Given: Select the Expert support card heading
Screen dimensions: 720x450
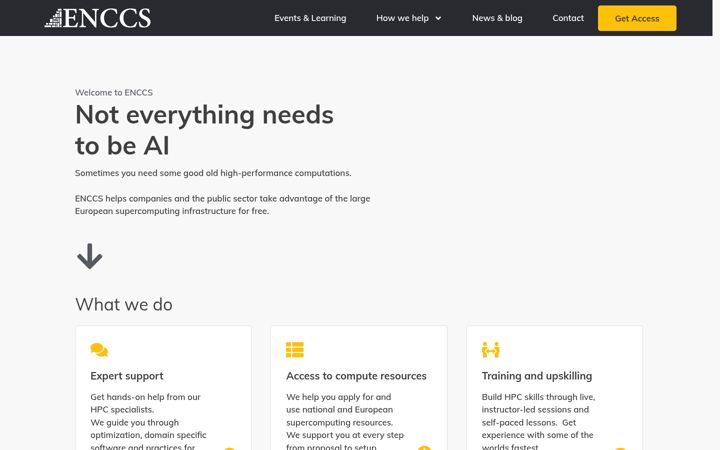Looking at the screenshot, I should click(127, 376).
